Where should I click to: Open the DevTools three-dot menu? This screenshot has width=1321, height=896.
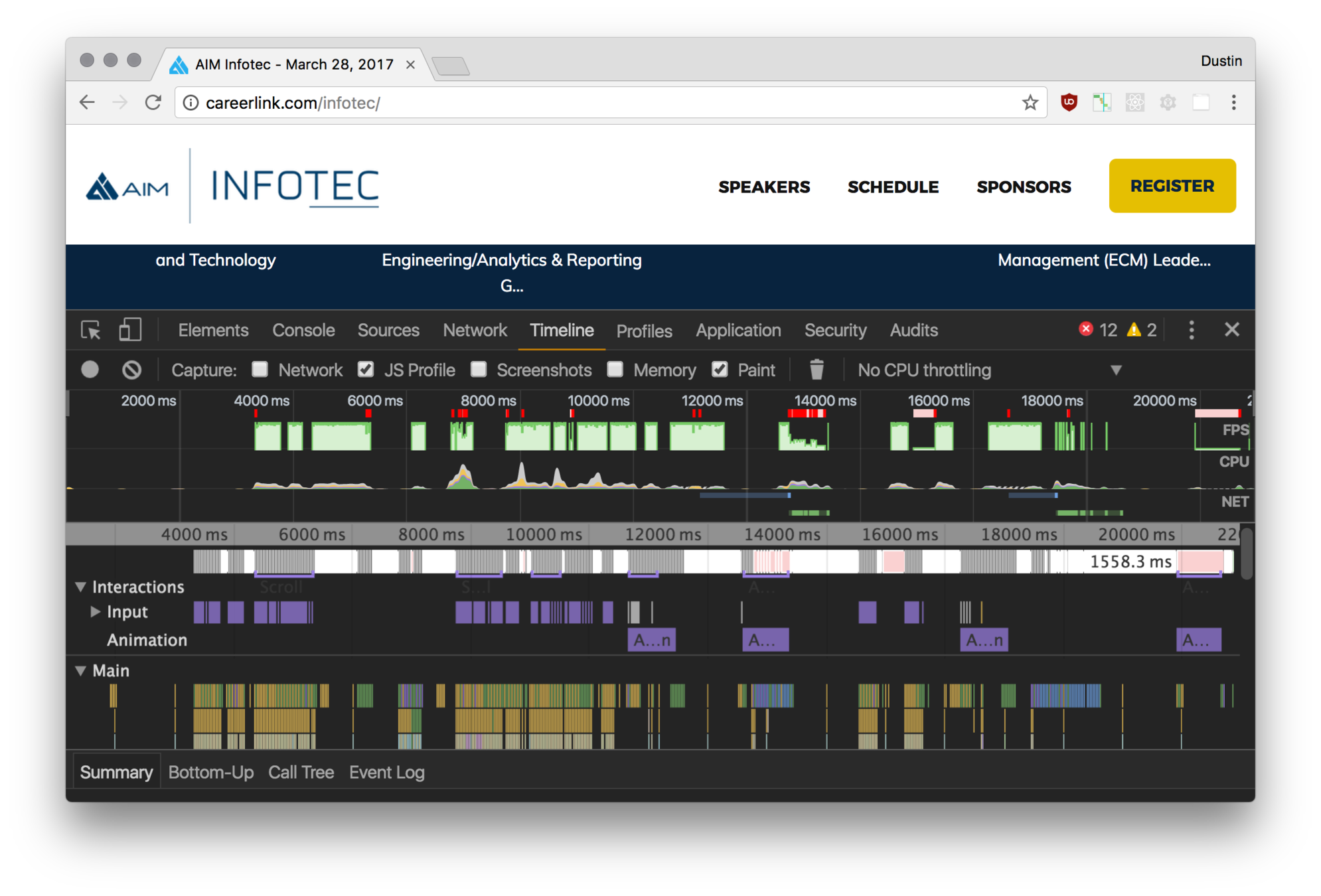point(1192,330)
